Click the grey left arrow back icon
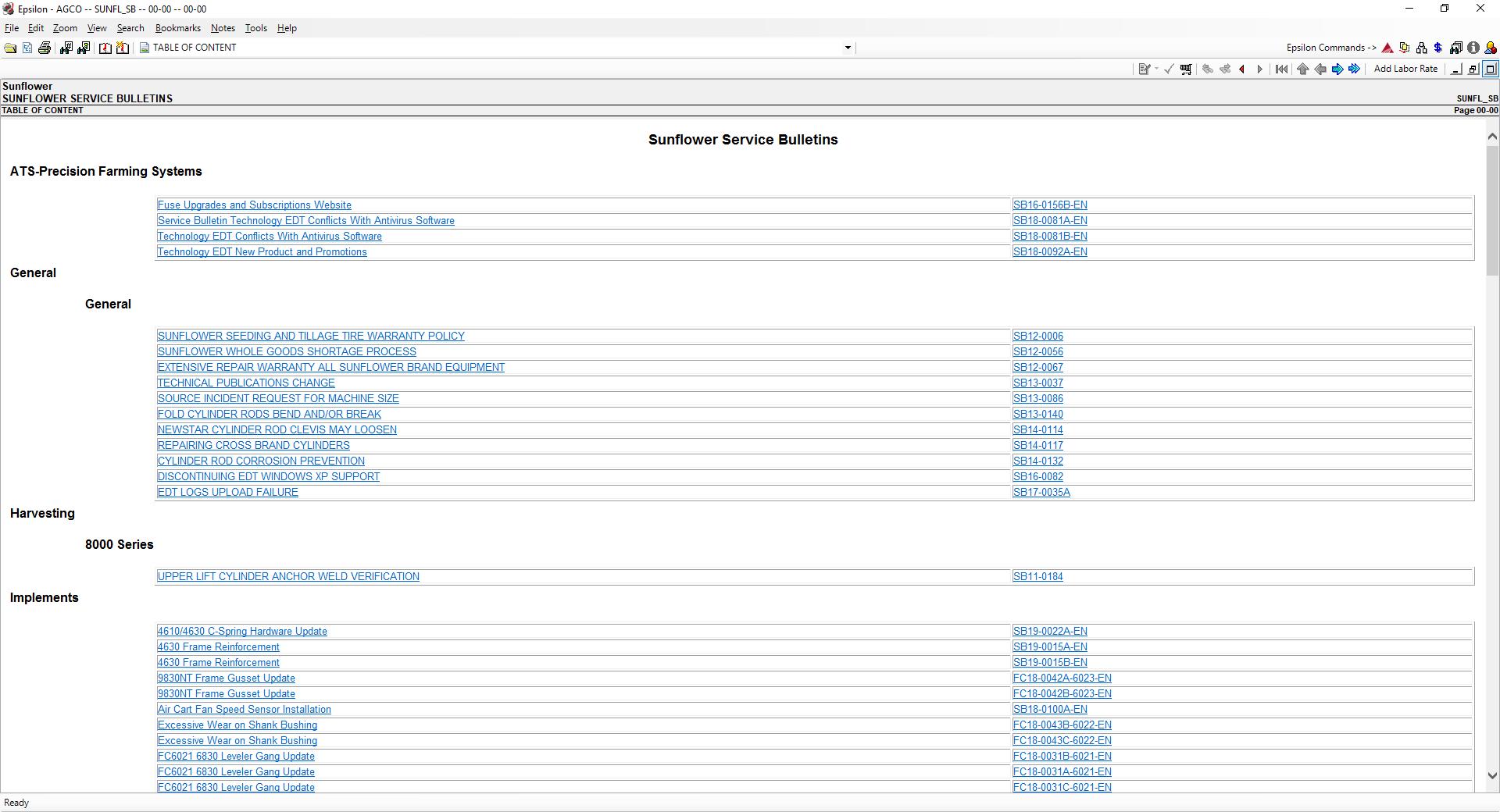1500x812 pixels. (x=1320, y=69)
